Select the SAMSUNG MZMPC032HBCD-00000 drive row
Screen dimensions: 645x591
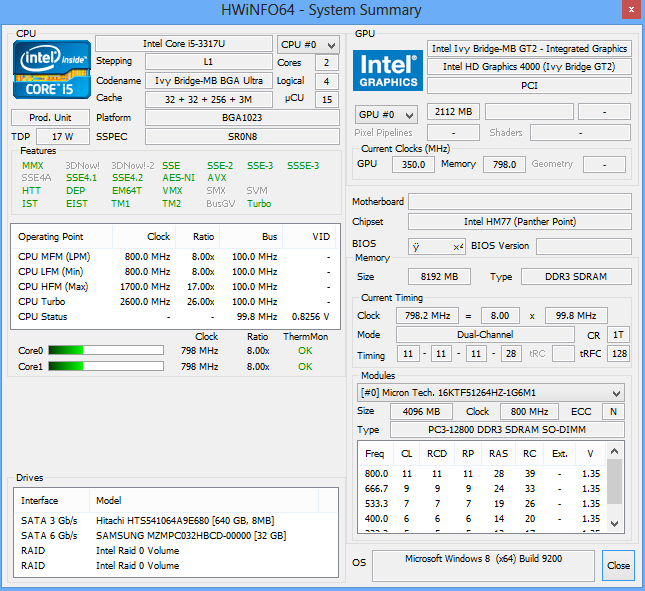(176, 535)
